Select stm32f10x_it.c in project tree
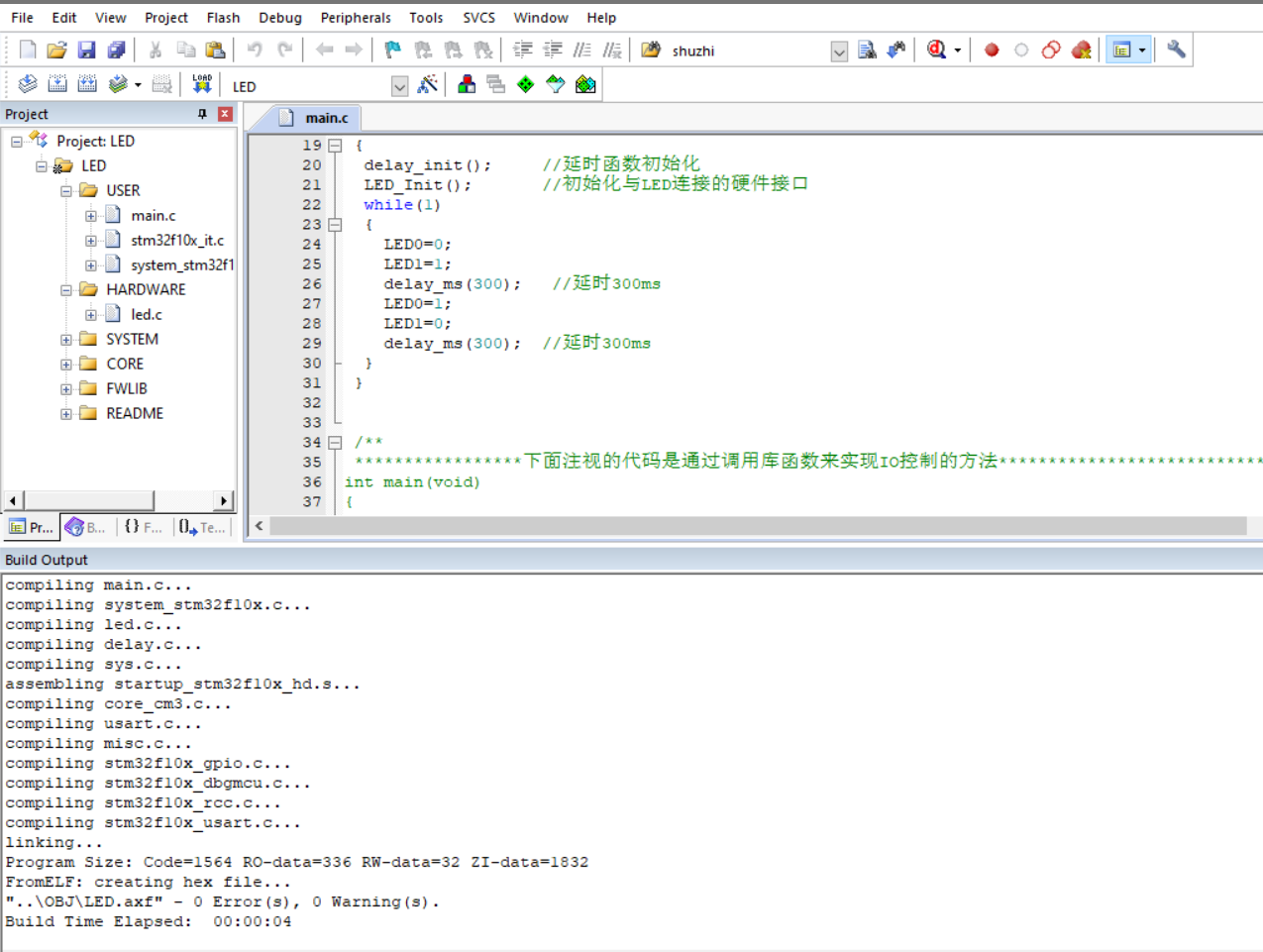 [x=177, y=241]
